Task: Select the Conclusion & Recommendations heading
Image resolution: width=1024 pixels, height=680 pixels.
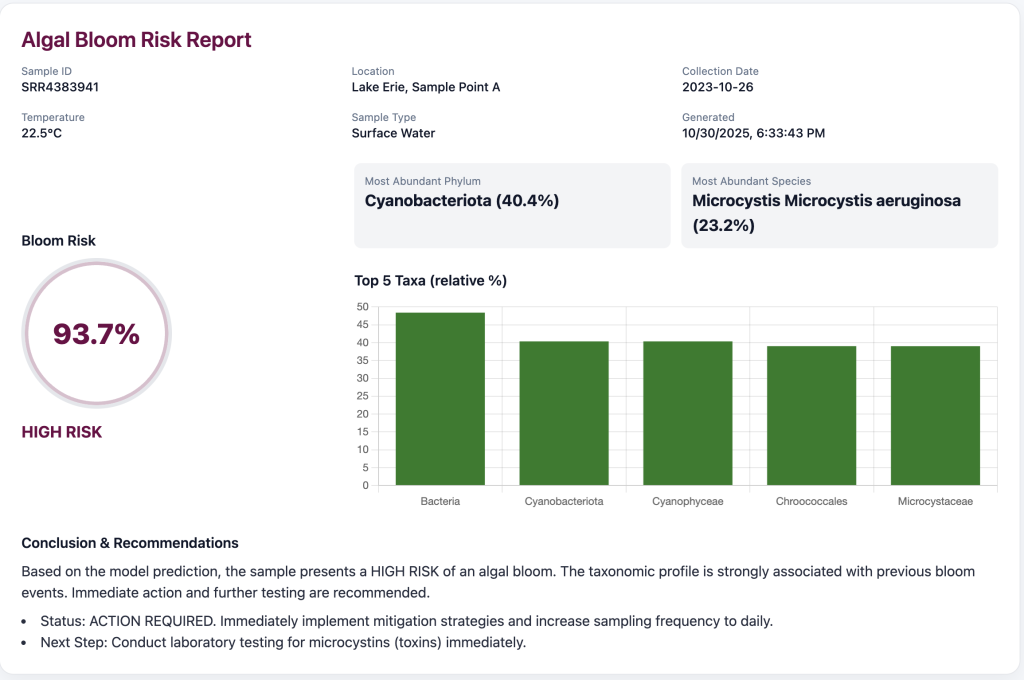Action: tap(130, 543)
